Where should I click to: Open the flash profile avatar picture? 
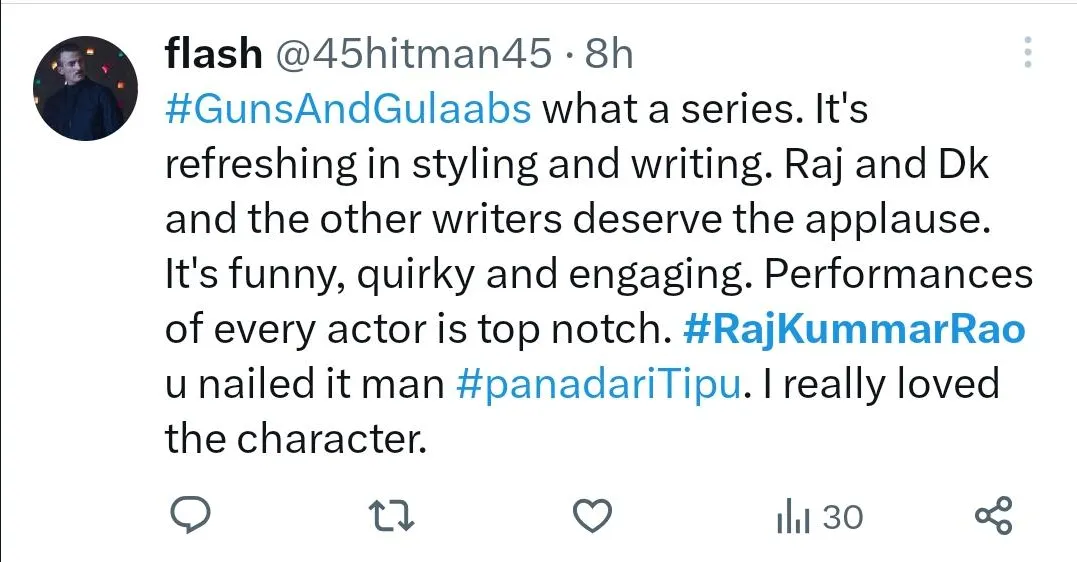tap(85, 89)
